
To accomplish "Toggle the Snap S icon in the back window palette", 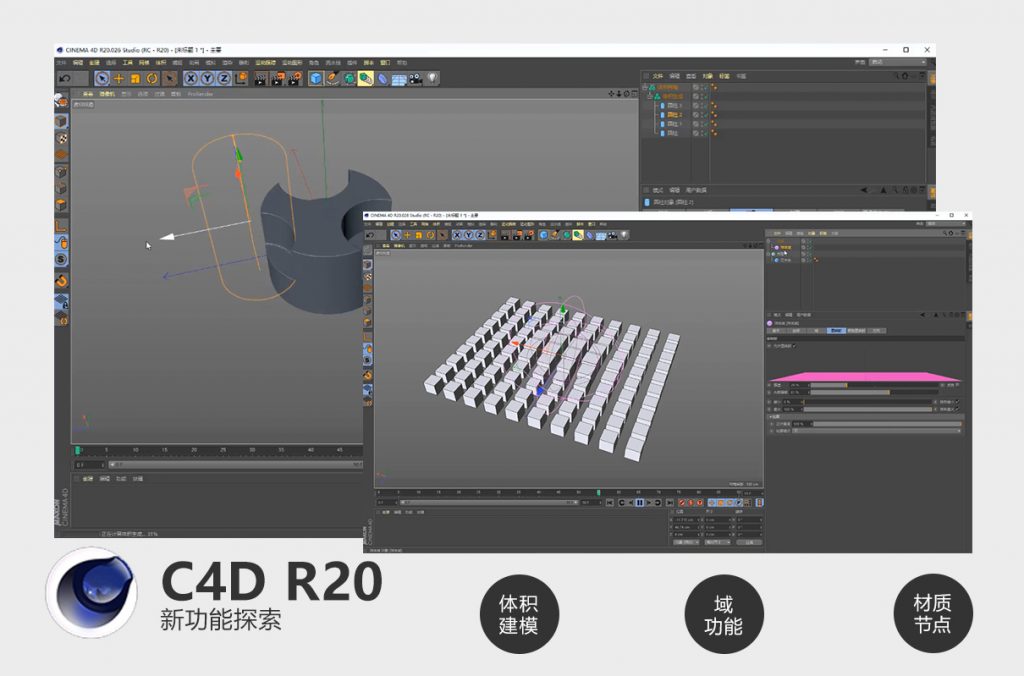I will point(61,259).
